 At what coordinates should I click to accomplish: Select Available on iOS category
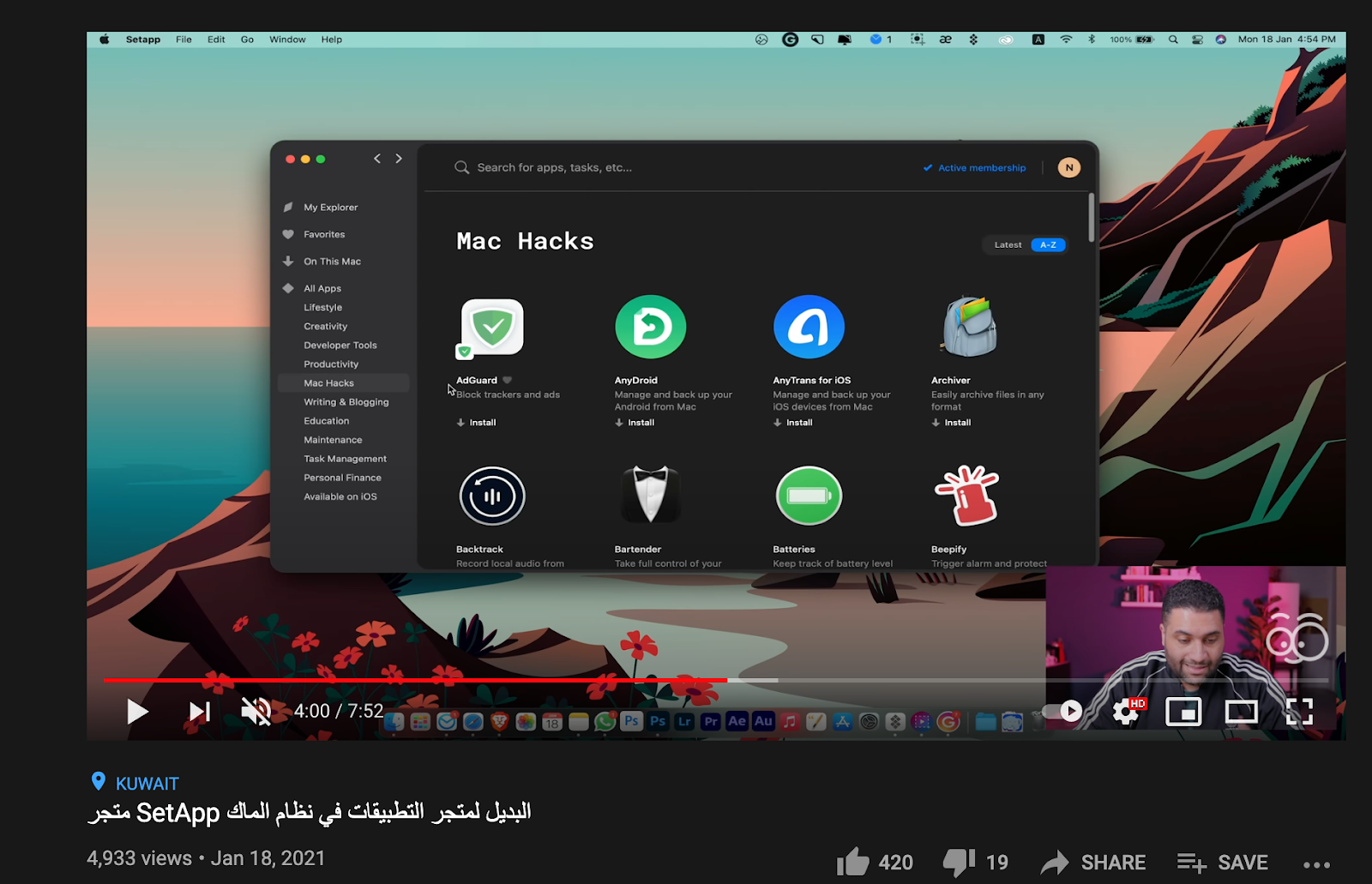point(340,496)
